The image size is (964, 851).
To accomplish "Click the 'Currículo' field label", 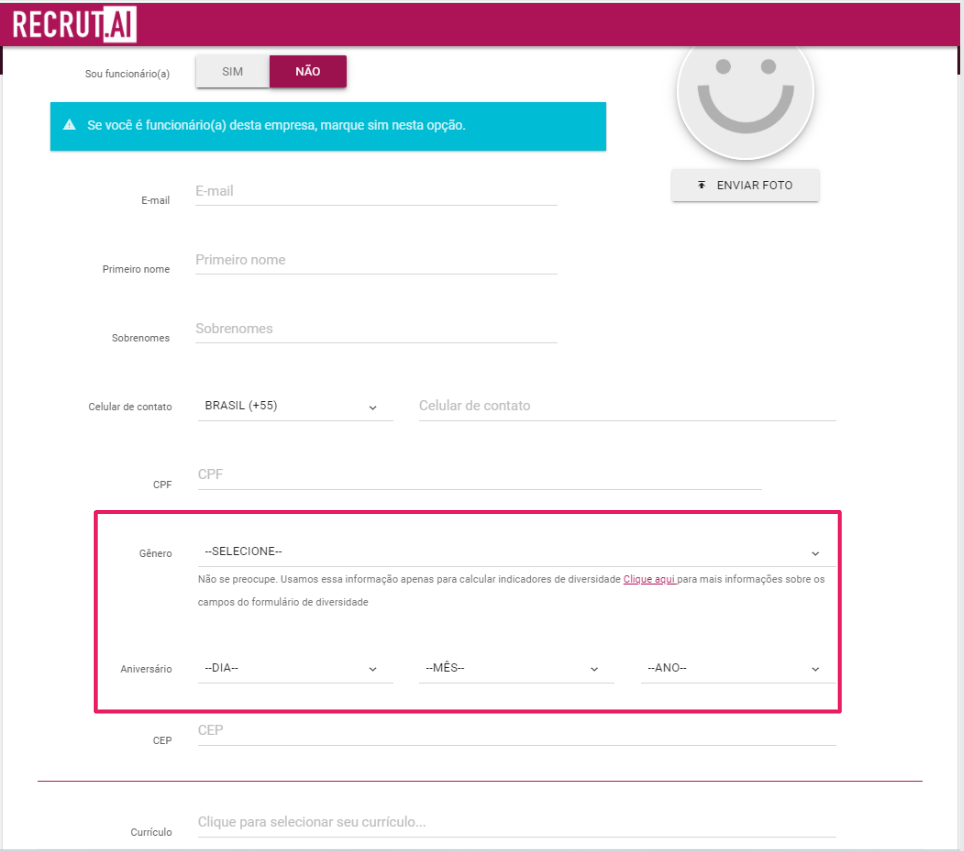I will click(151, 832).
